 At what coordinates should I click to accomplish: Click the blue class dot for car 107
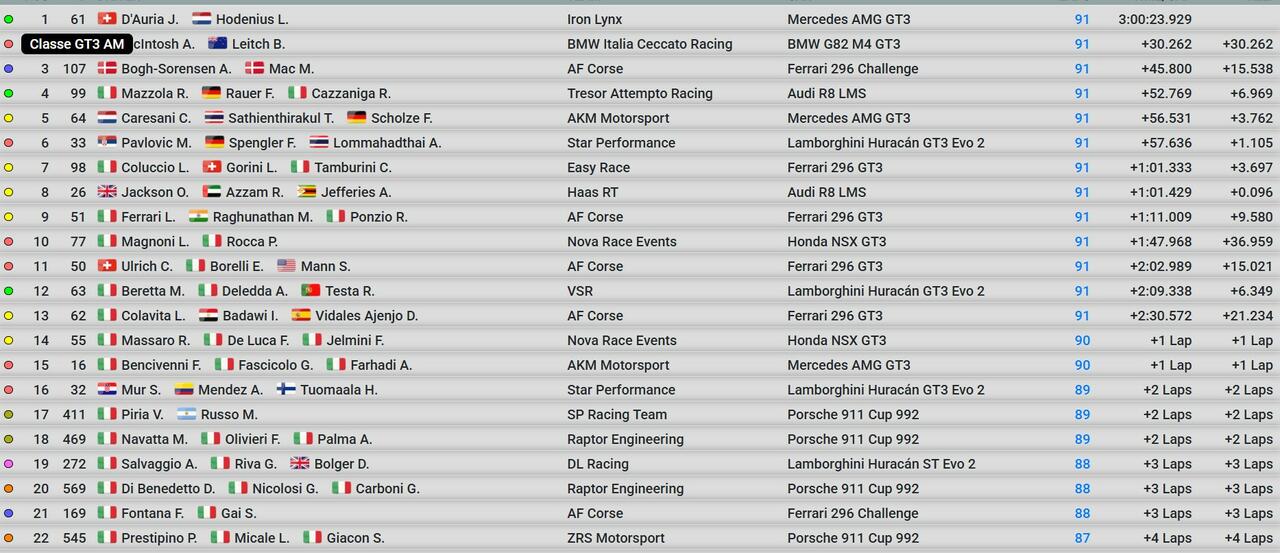click(x=9, y=69)
